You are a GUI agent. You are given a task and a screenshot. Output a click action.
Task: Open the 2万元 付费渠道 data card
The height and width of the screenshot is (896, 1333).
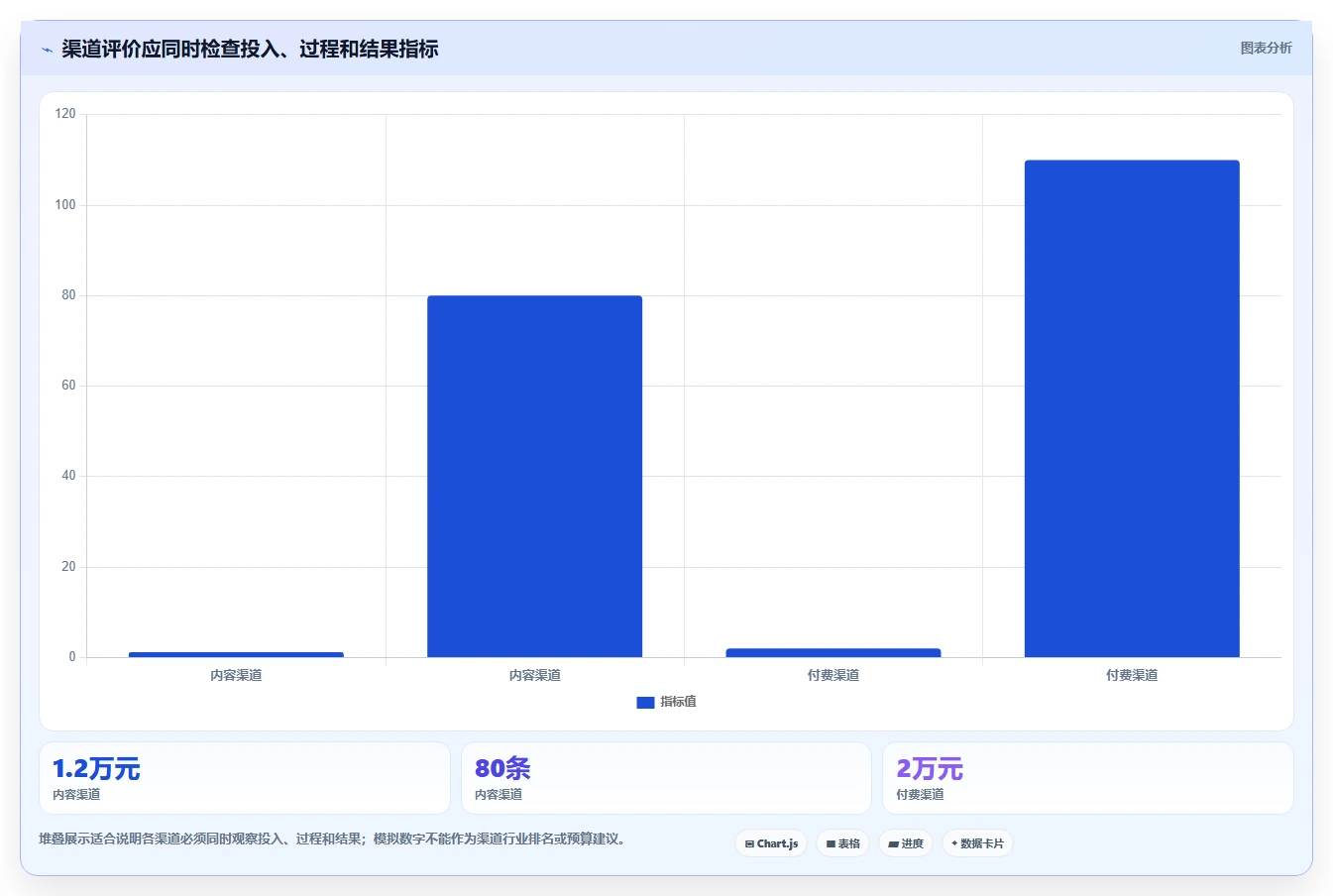pos(1087,778)
